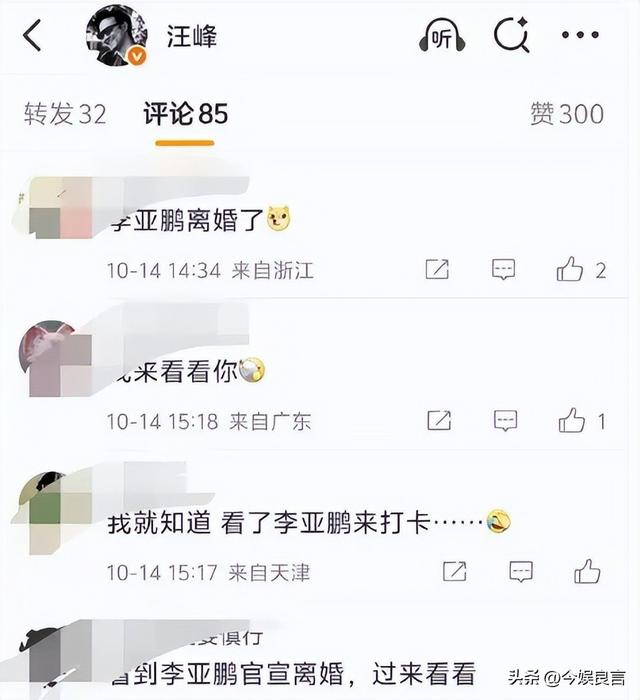Switch to the 转发 32 tab
Image resolution: width=640 pixels, height=700 pixels.
click(x=65, y=113)
